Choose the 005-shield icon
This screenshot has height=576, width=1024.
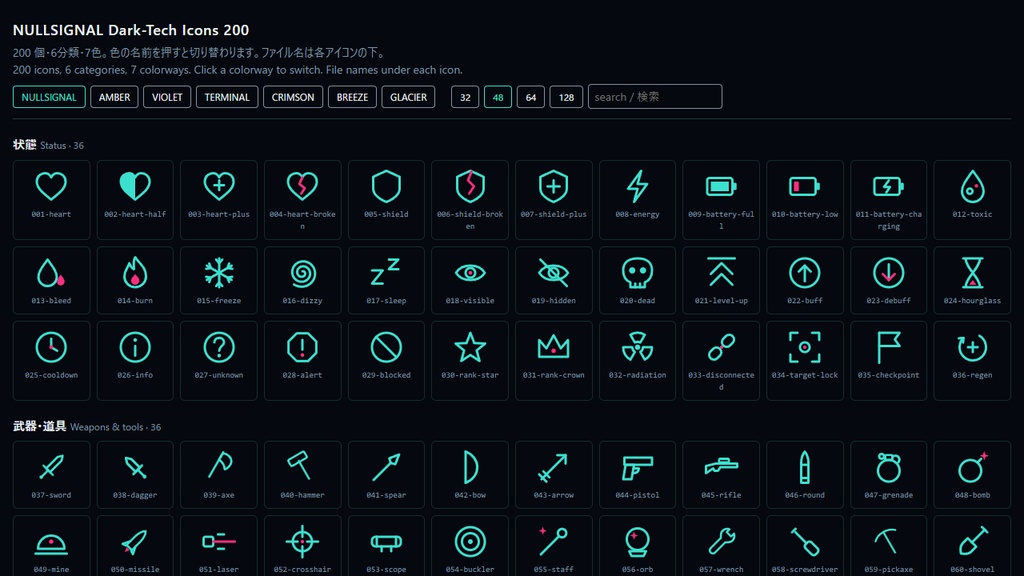coord(386,187)
